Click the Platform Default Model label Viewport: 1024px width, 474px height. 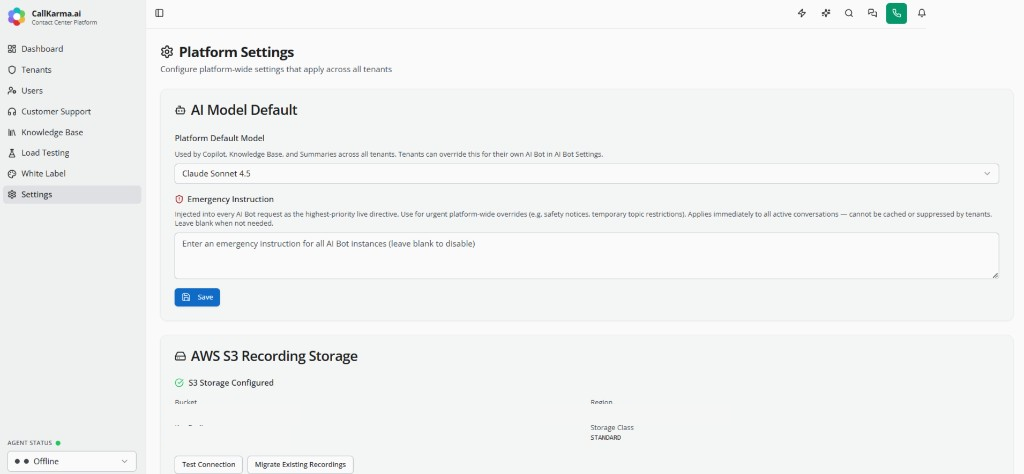coord(219,138)
